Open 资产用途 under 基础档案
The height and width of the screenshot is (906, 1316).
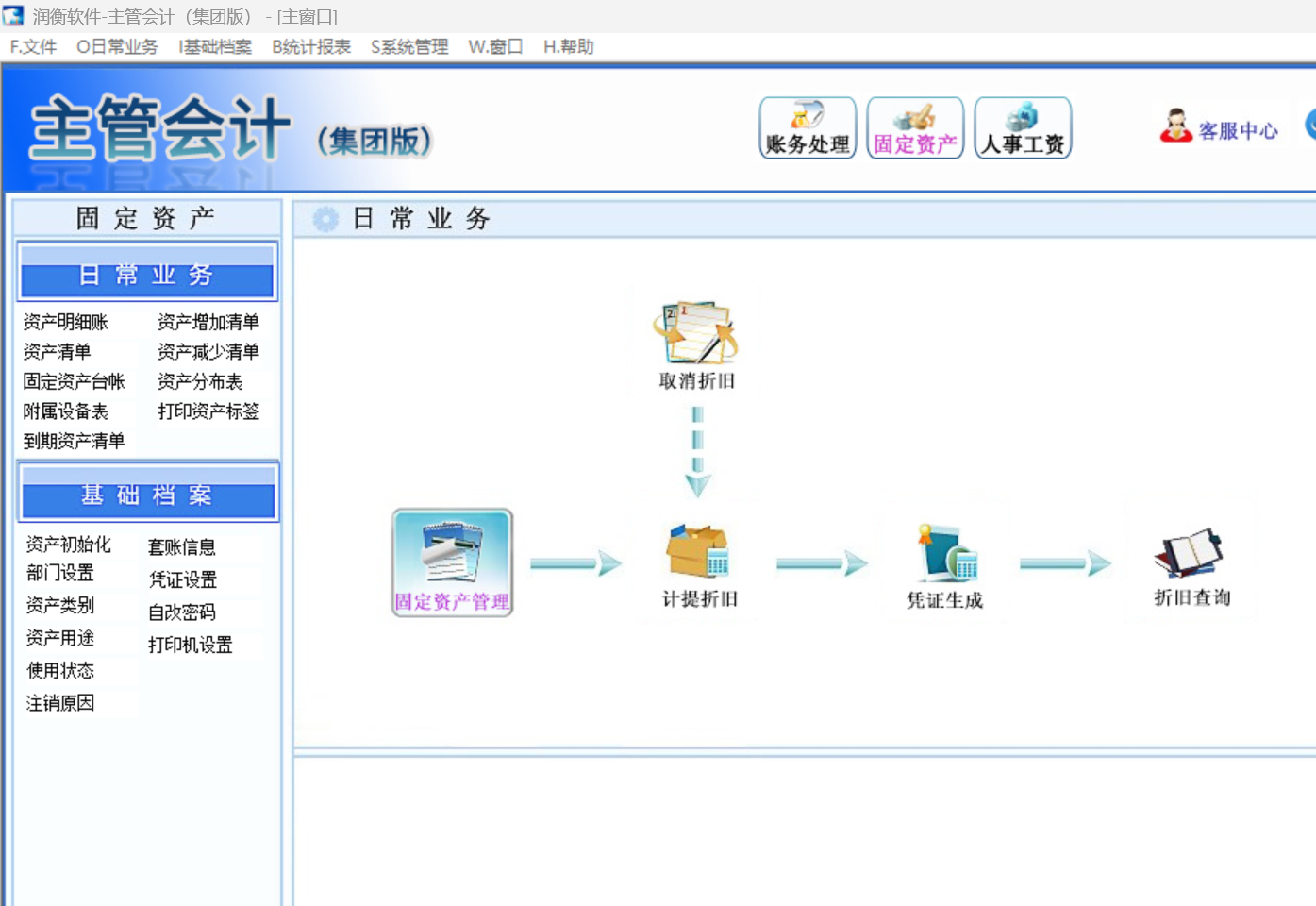60,639
